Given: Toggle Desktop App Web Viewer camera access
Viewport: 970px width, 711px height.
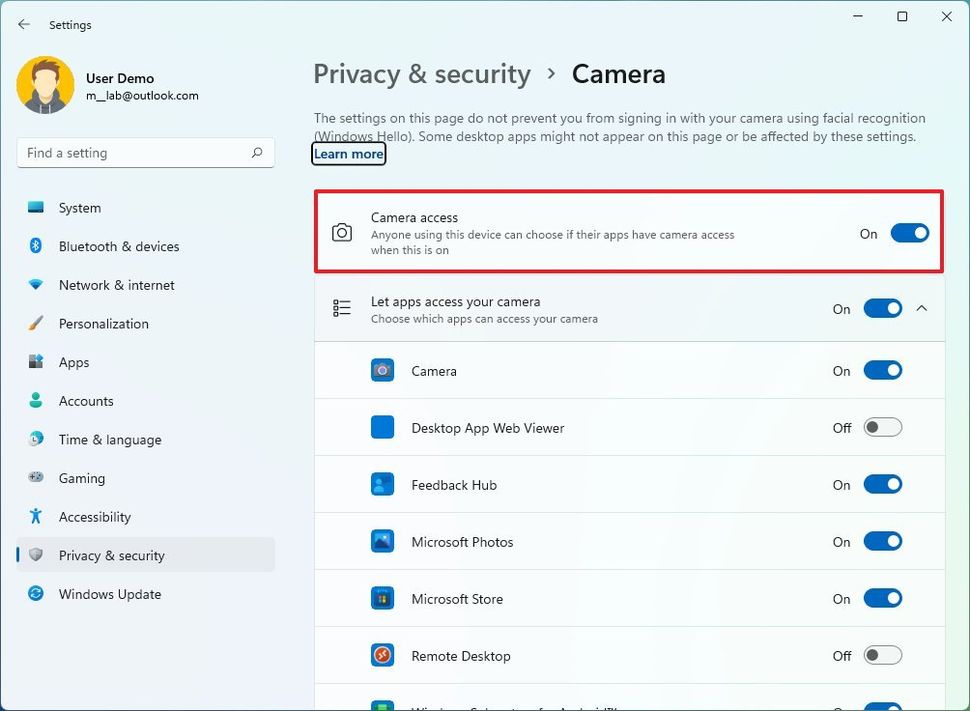Looking at the screenshot, I should coord(882,427).
